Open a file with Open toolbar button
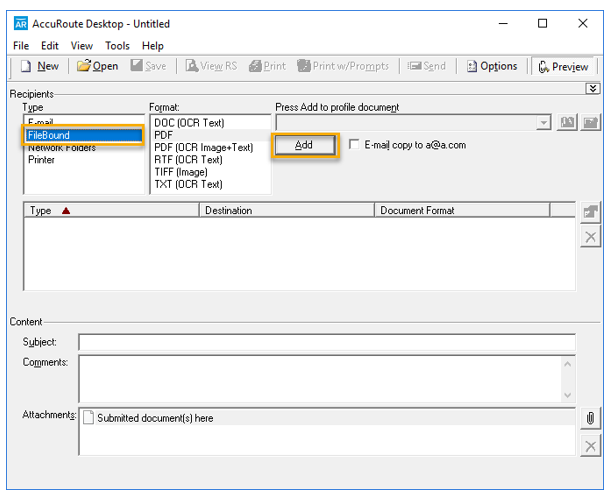613x497 pixels. click(x=97, y=66)
